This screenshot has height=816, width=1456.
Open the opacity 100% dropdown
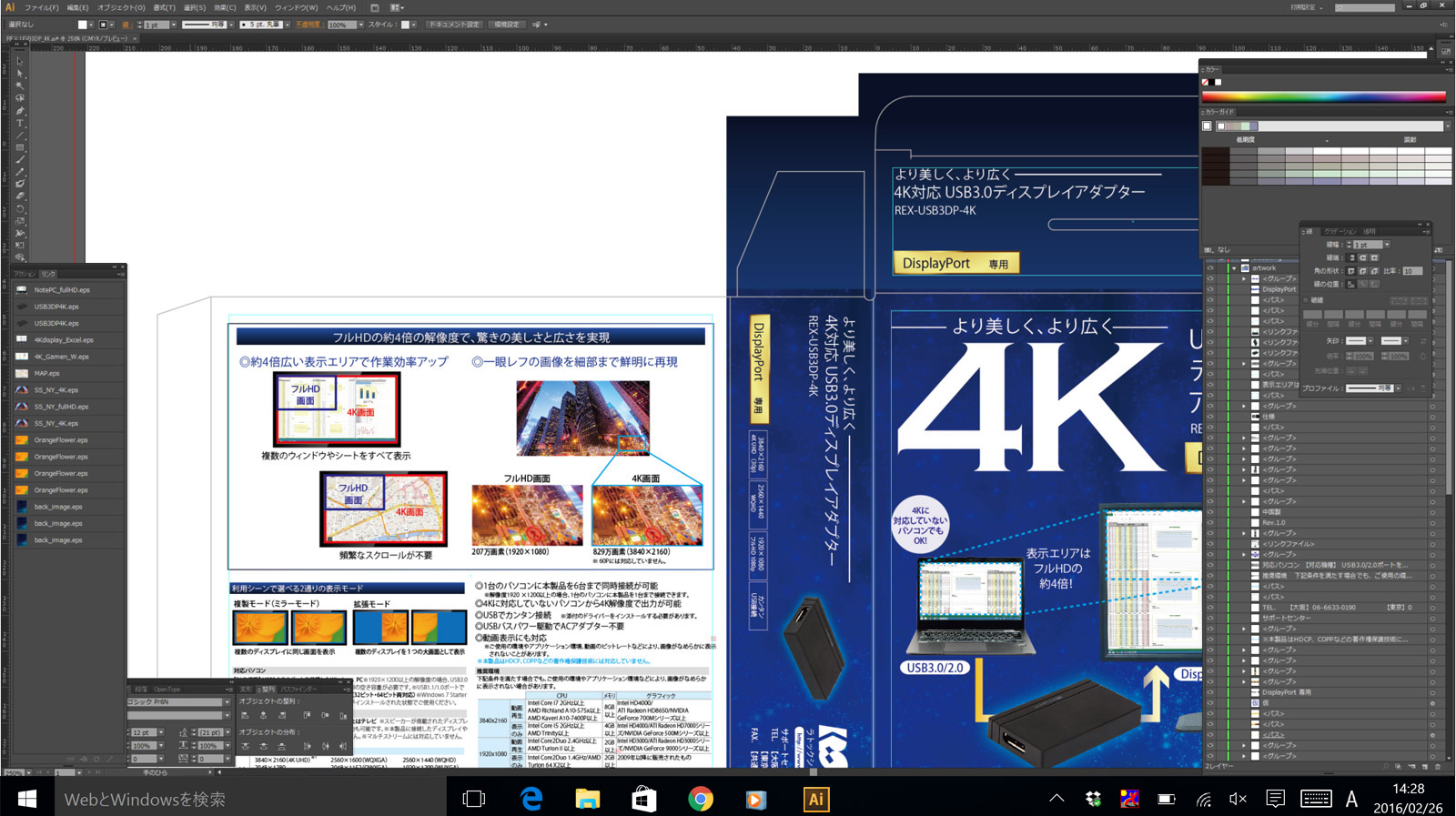(x=360, y=25)
